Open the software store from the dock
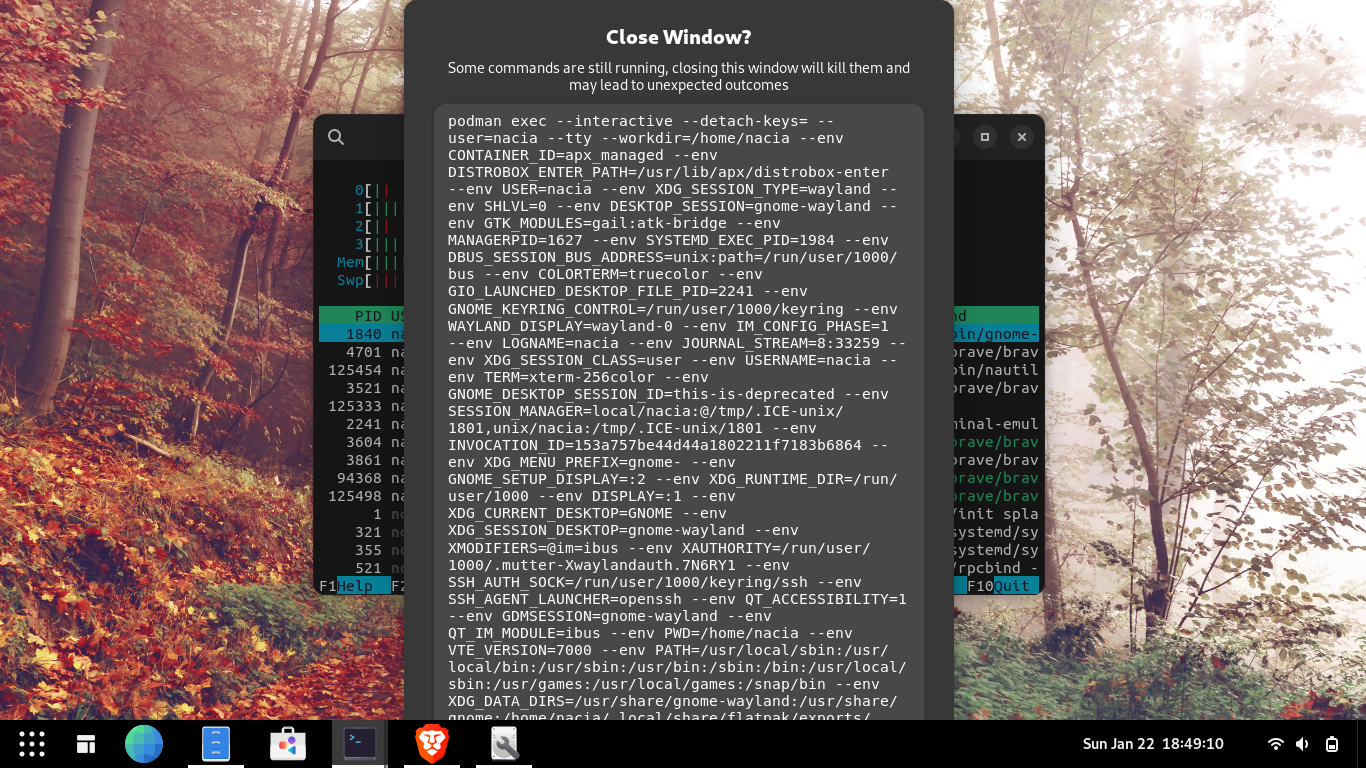 [287, 744]
